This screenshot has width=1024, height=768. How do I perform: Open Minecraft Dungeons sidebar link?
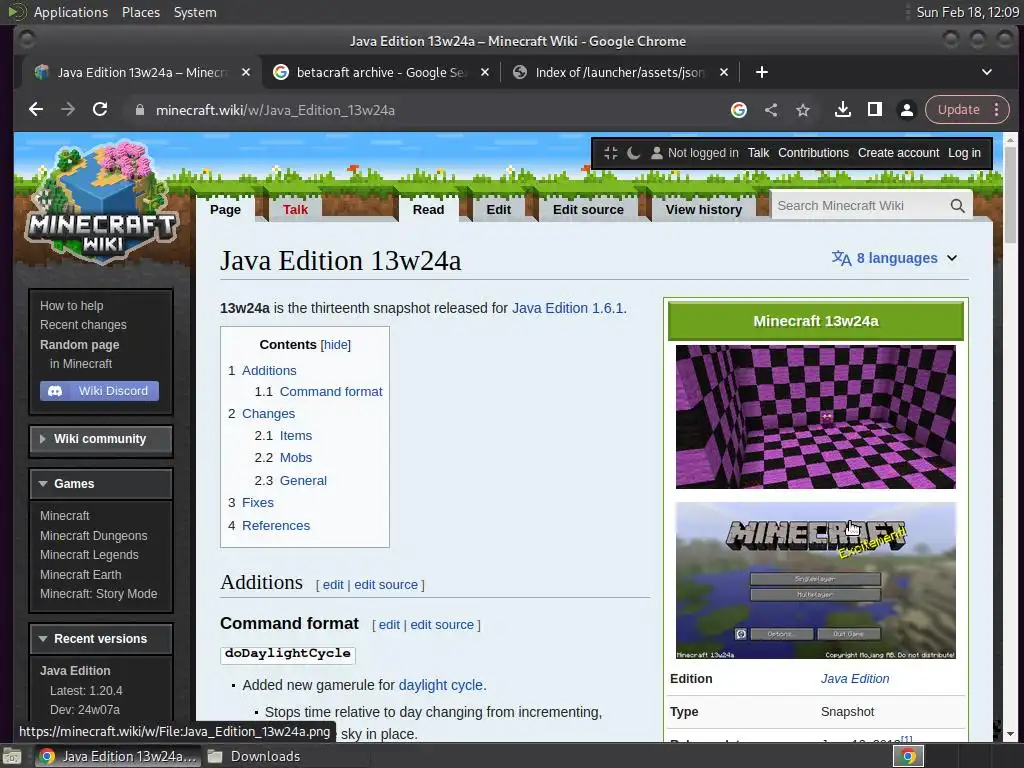[93, 536]
